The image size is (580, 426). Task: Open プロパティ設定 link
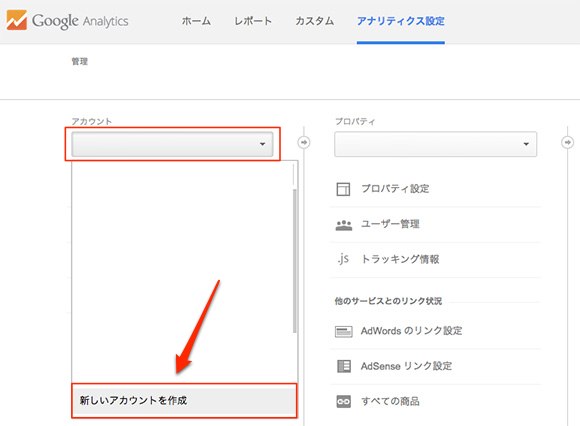click(395, 189)
